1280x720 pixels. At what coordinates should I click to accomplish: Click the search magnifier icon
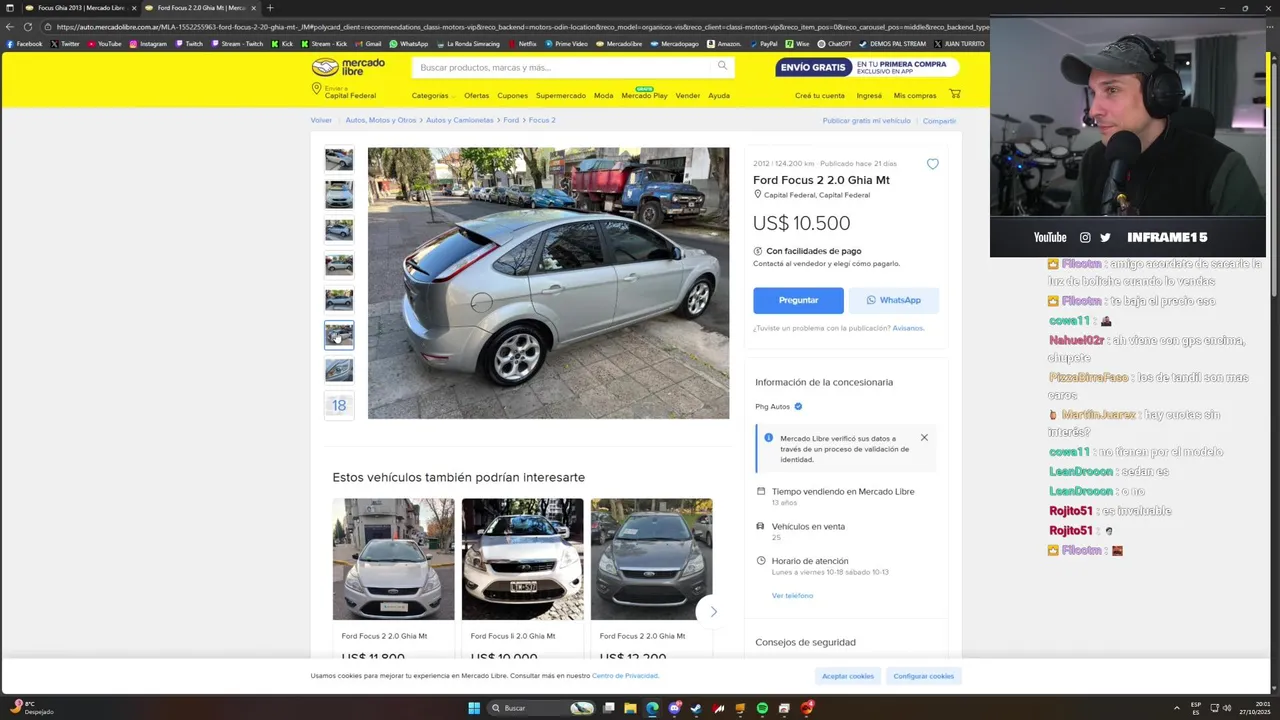tap(722, 66)
